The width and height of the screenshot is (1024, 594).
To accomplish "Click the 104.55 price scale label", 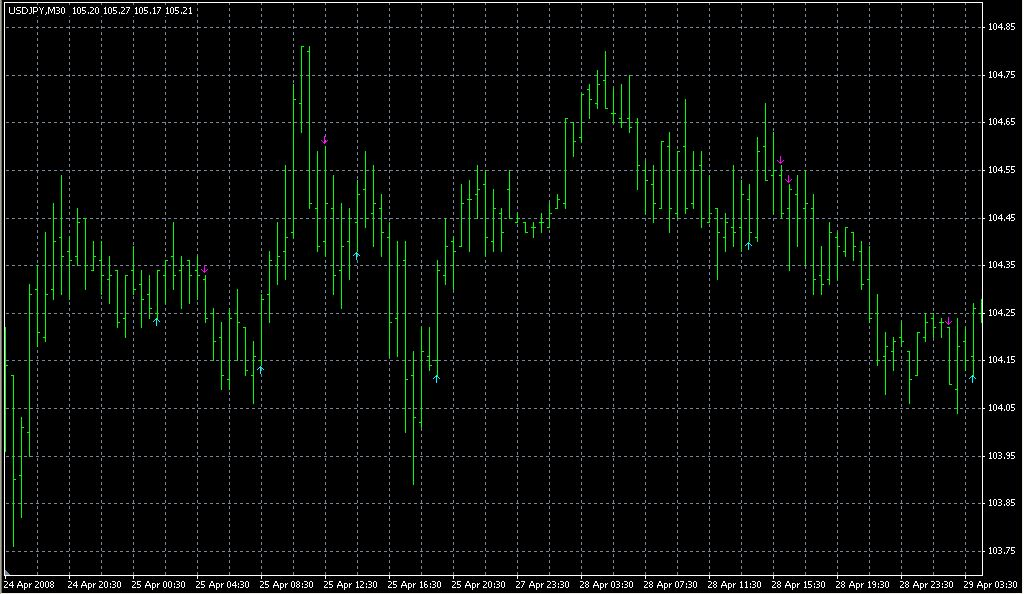I will coord(1002,170).
